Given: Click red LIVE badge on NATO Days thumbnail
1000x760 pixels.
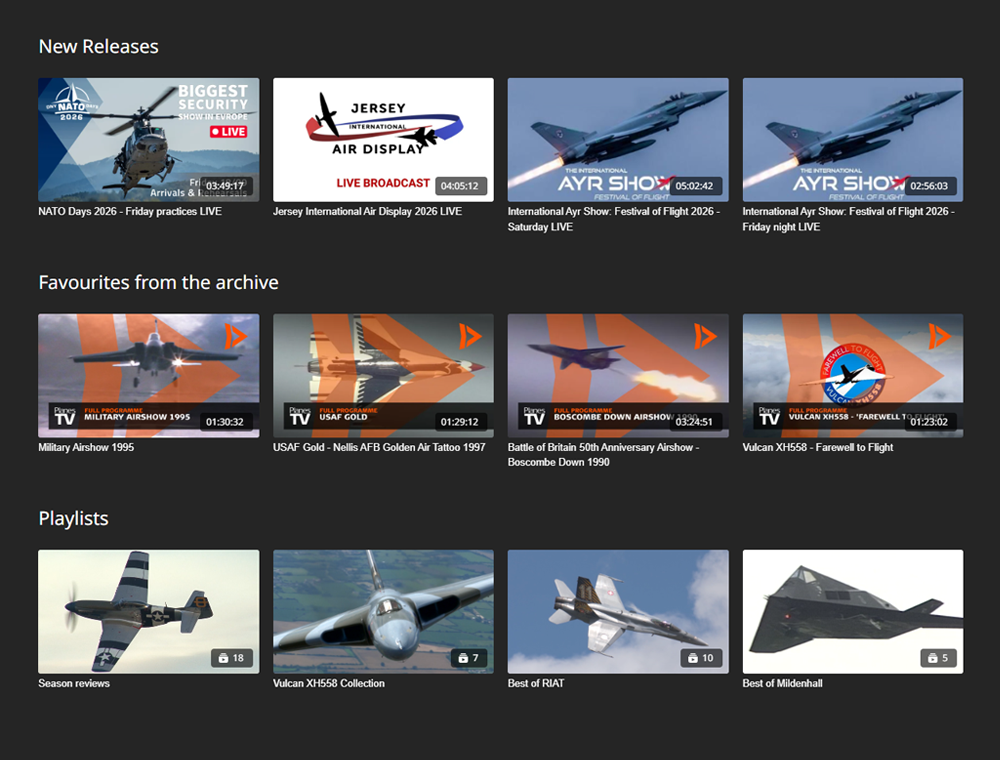Looking at the screenshot, I should [228, 131].
